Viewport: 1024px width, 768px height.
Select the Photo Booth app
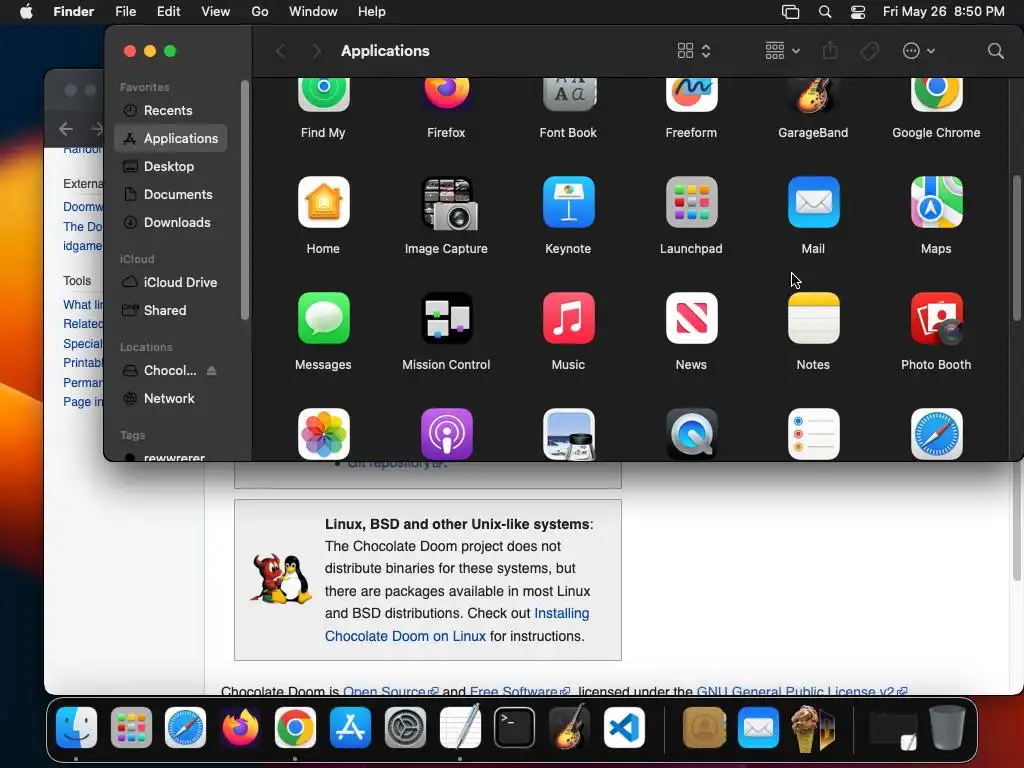[x=936, y=318]
